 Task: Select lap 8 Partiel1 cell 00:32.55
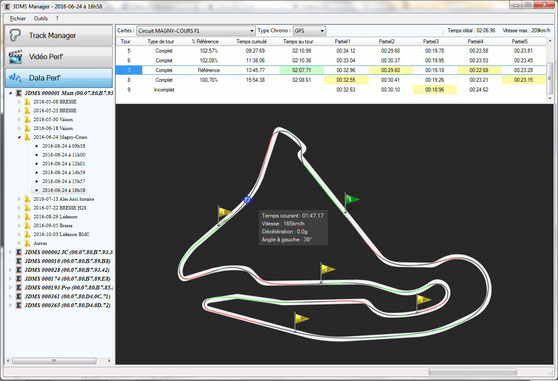click(346, 80)
